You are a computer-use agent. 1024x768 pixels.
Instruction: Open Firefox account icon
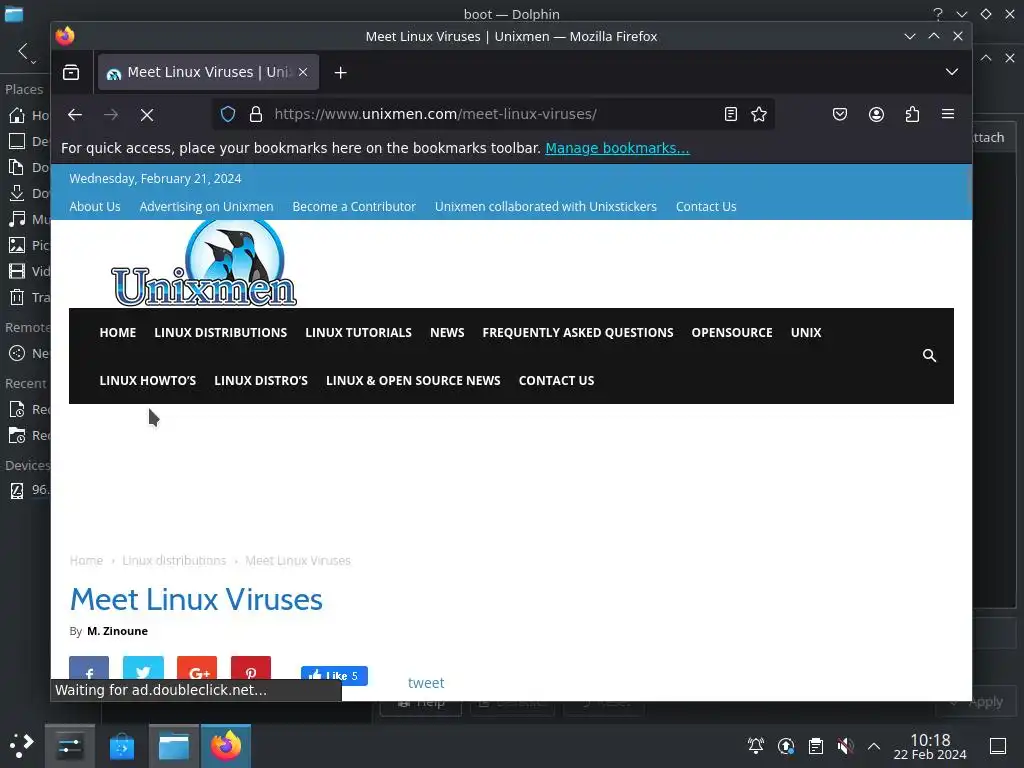(876, 114)
